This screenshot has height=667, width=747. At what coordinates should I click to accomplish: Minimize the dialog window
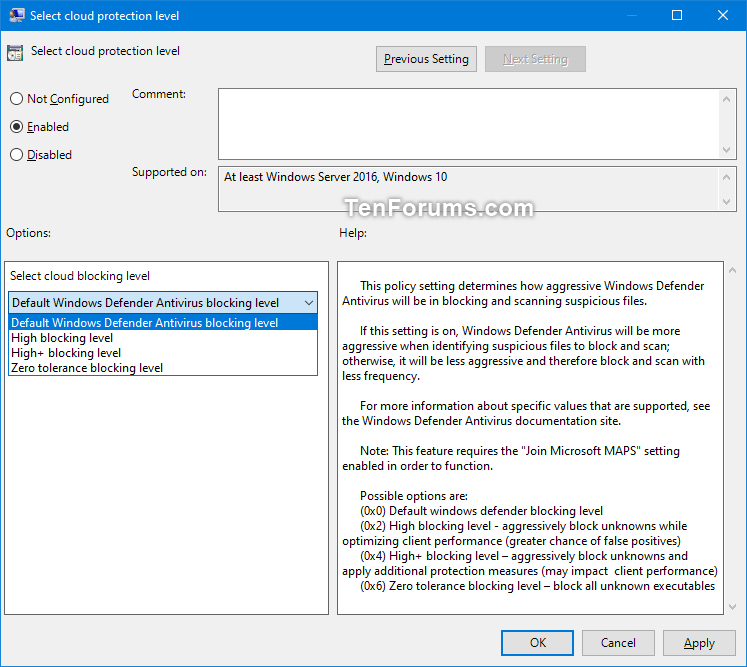(x=632, y=15)
